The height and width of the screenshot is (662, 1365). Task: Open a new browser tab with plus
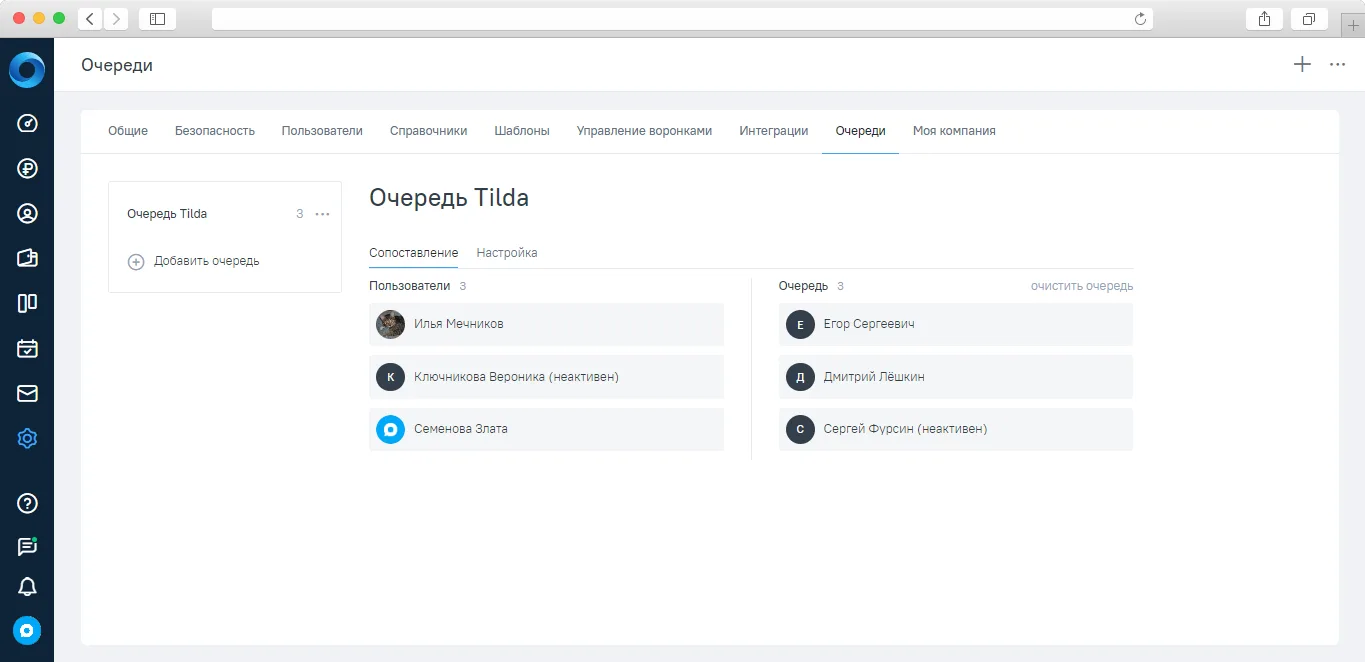pos(1354,26)
